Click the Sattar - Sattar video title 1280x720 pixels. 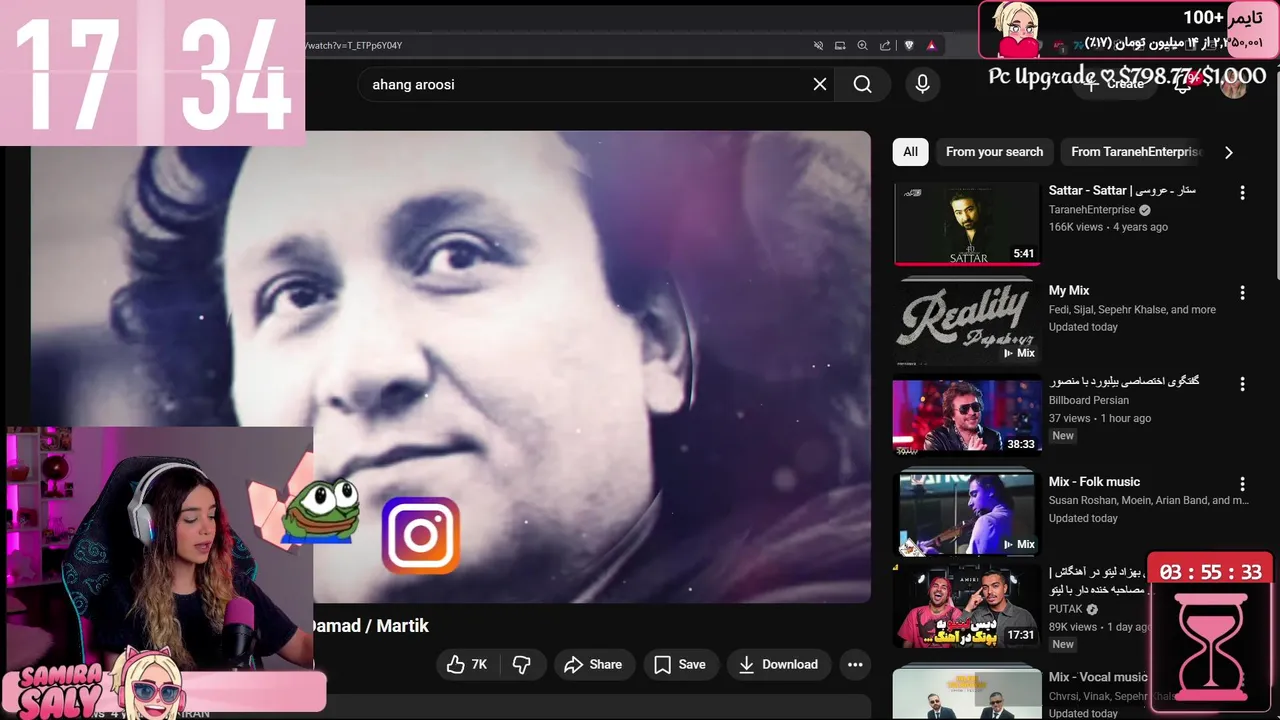[x=1122, y=190]
